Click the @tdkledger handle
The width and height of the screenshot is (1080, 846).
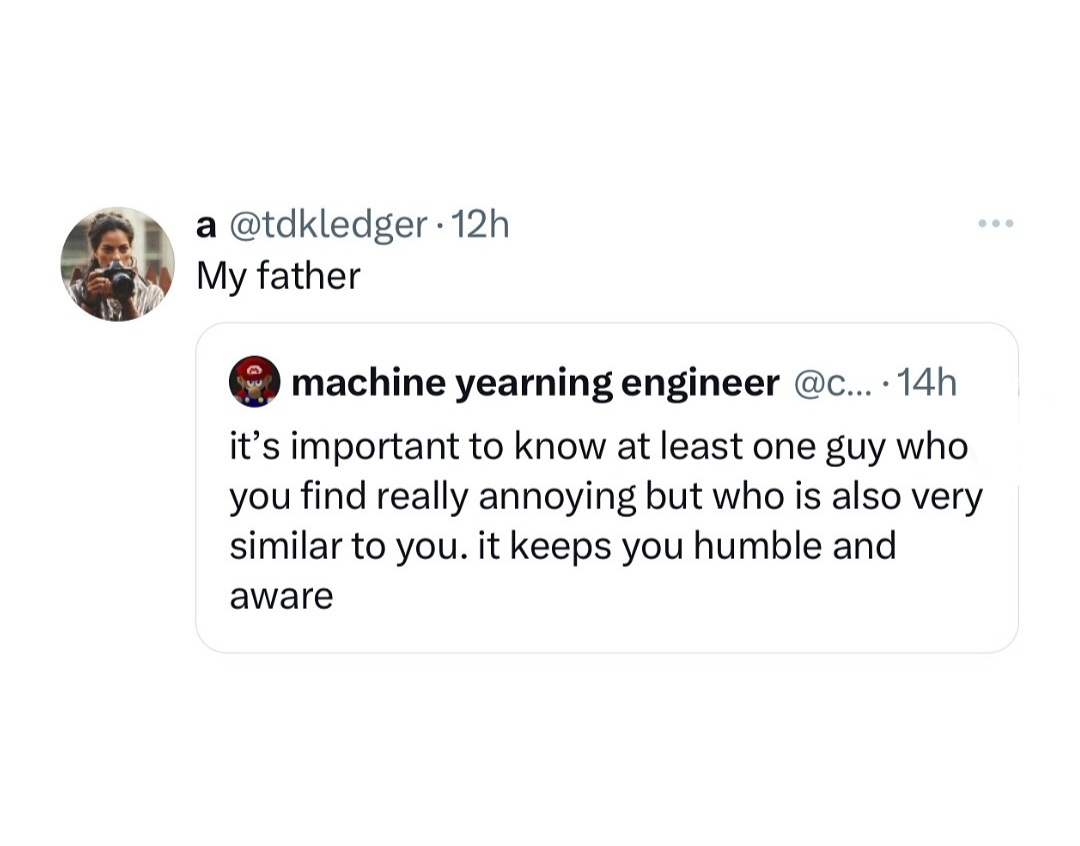pos(329,226)
